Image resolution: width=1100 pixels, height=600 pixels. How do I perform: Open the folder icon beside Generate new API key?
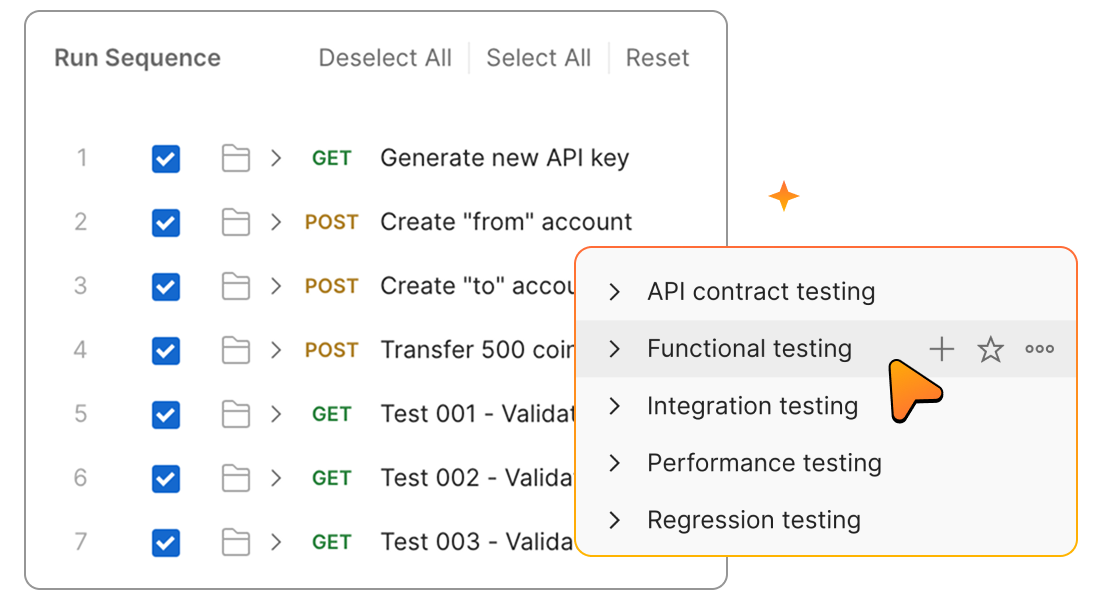tap(235, 158)
